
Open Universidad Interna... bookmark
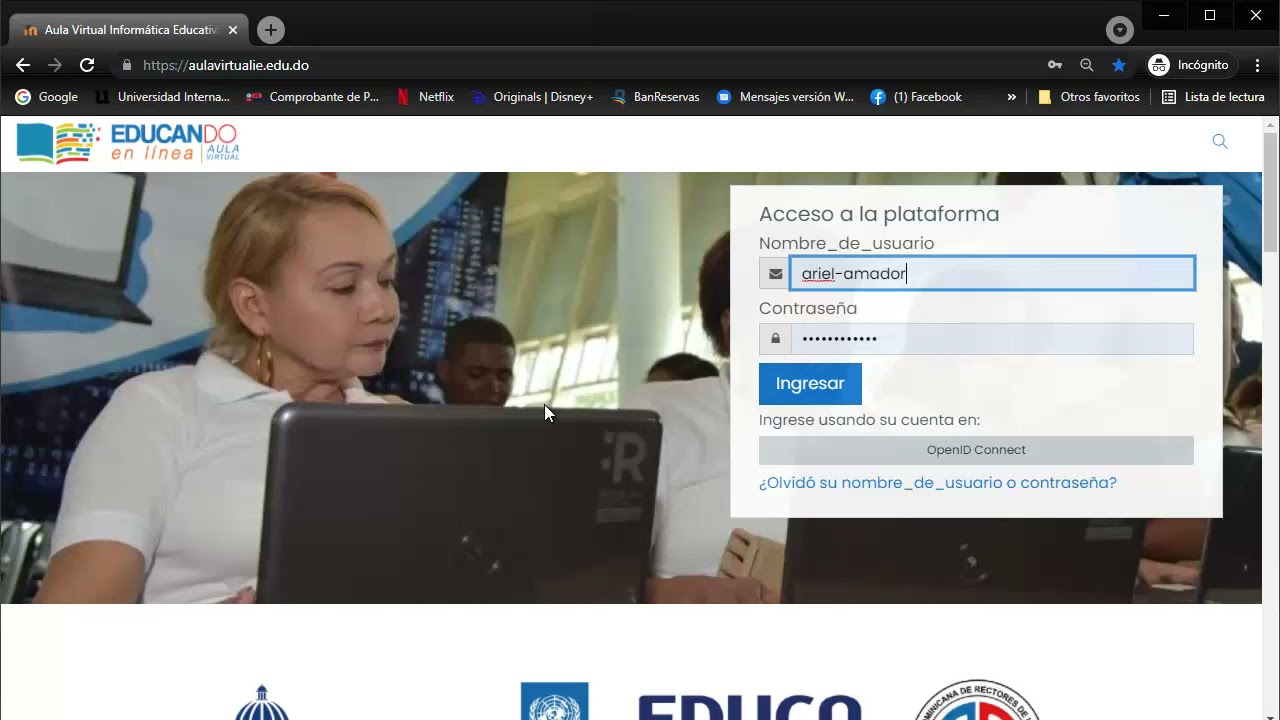tap(163, 97)
